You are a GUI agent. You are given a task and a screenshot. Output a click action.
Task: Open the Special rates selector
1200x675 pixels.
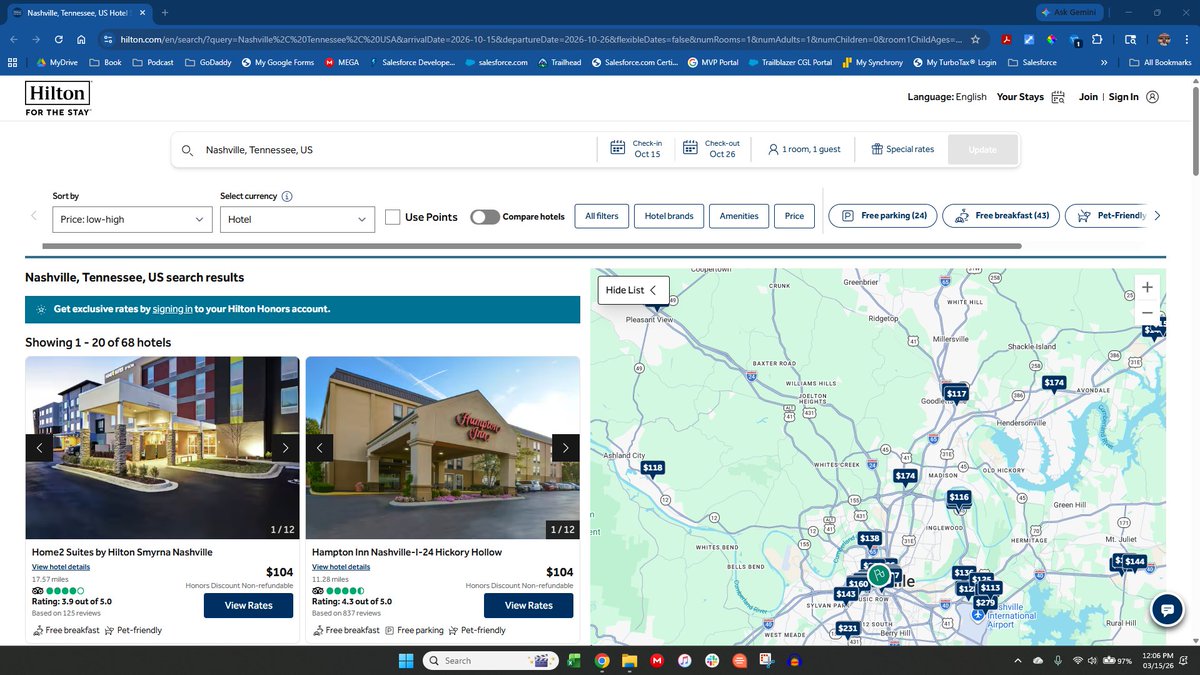pyautogui.click(x=902, y=149)
